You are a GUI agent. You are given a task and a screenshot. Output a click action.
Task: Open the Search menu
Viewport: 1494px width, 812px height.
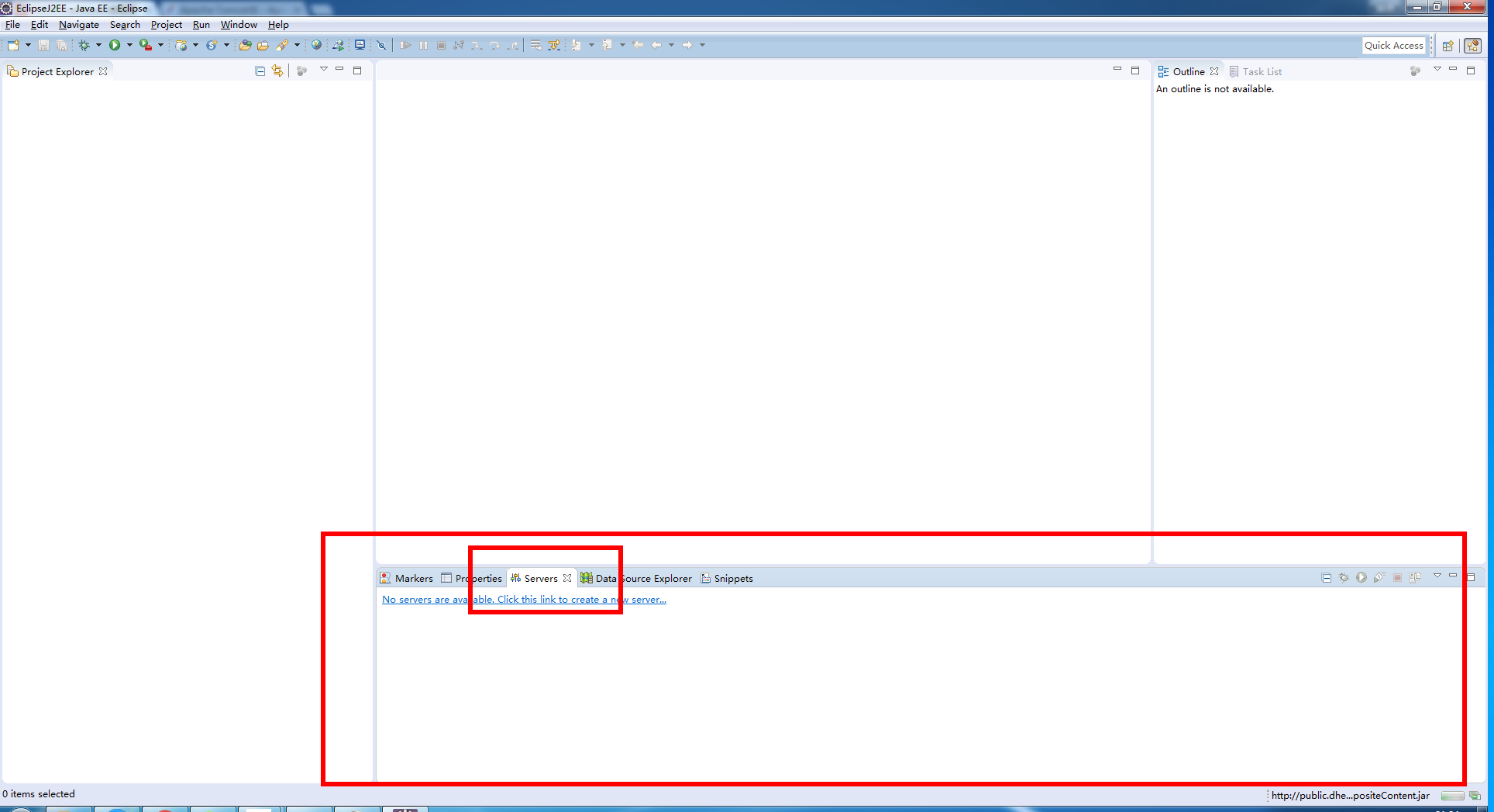coord(125,25)
